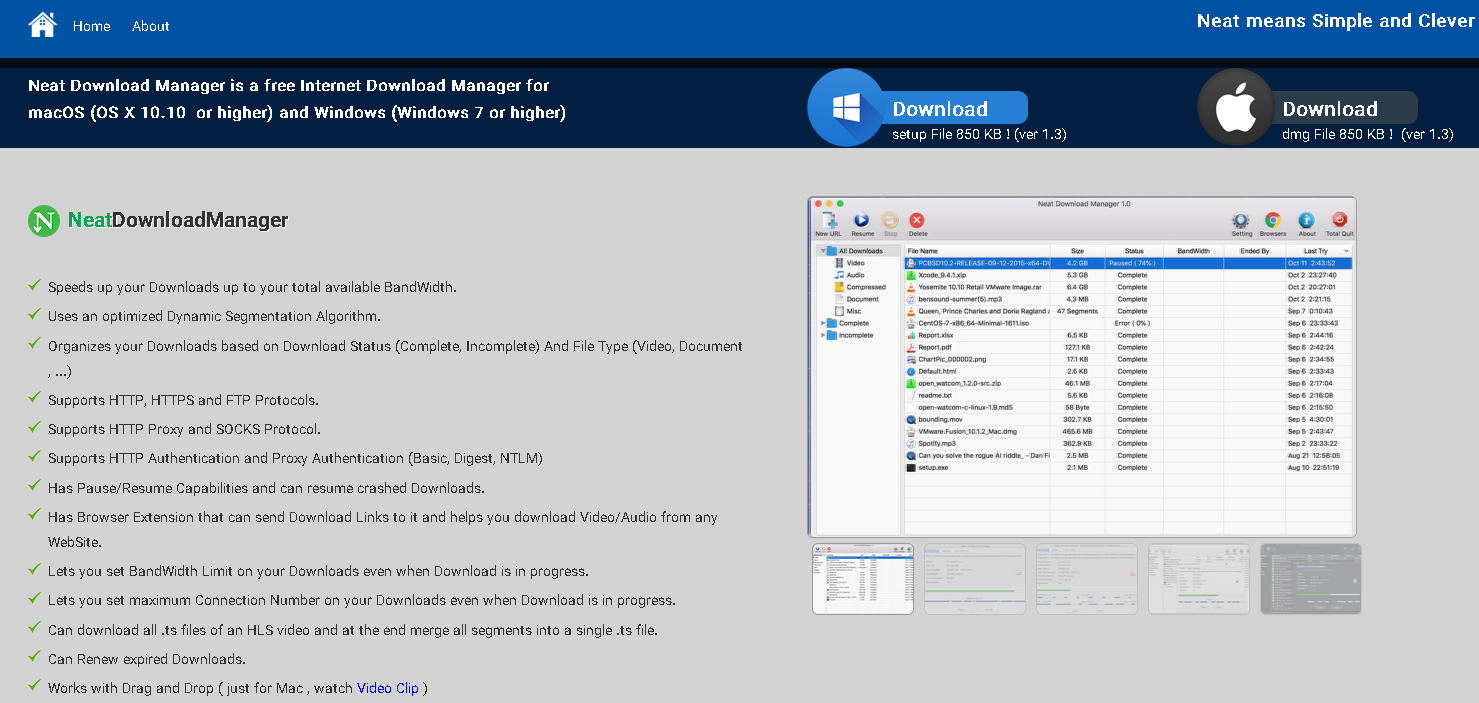Click the green NeatDownloadManager logo icon
Viewport: 1479px width, 703px height.
tap(44, 221)
